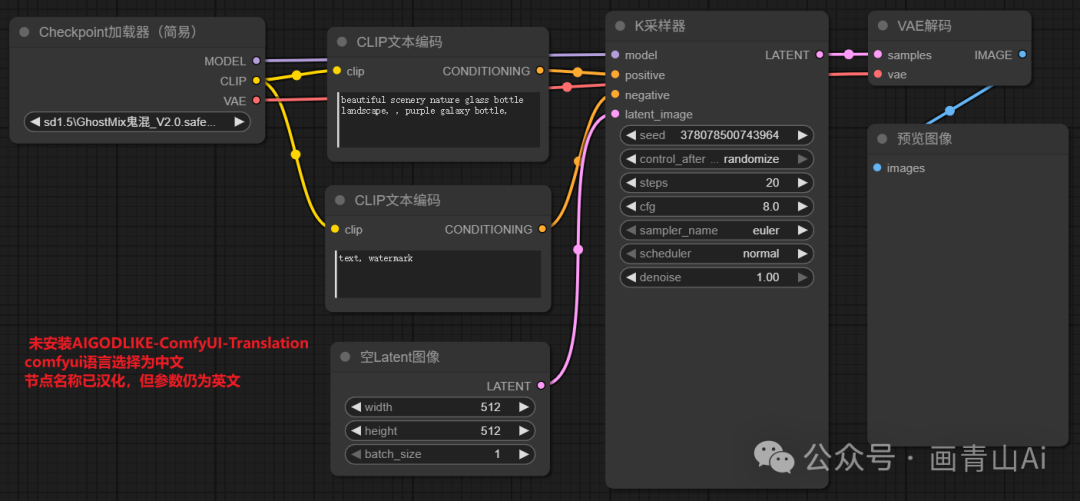Click CONDITIONING output port on upper CLIP文本编码
This screenshot has width=1080, height=501.
(540, 70)
